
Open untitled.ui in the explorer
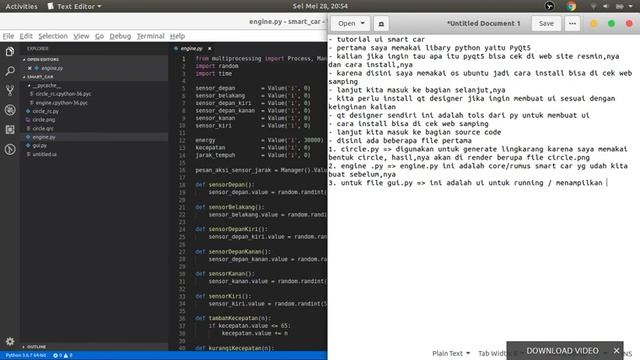click(44, 155)
